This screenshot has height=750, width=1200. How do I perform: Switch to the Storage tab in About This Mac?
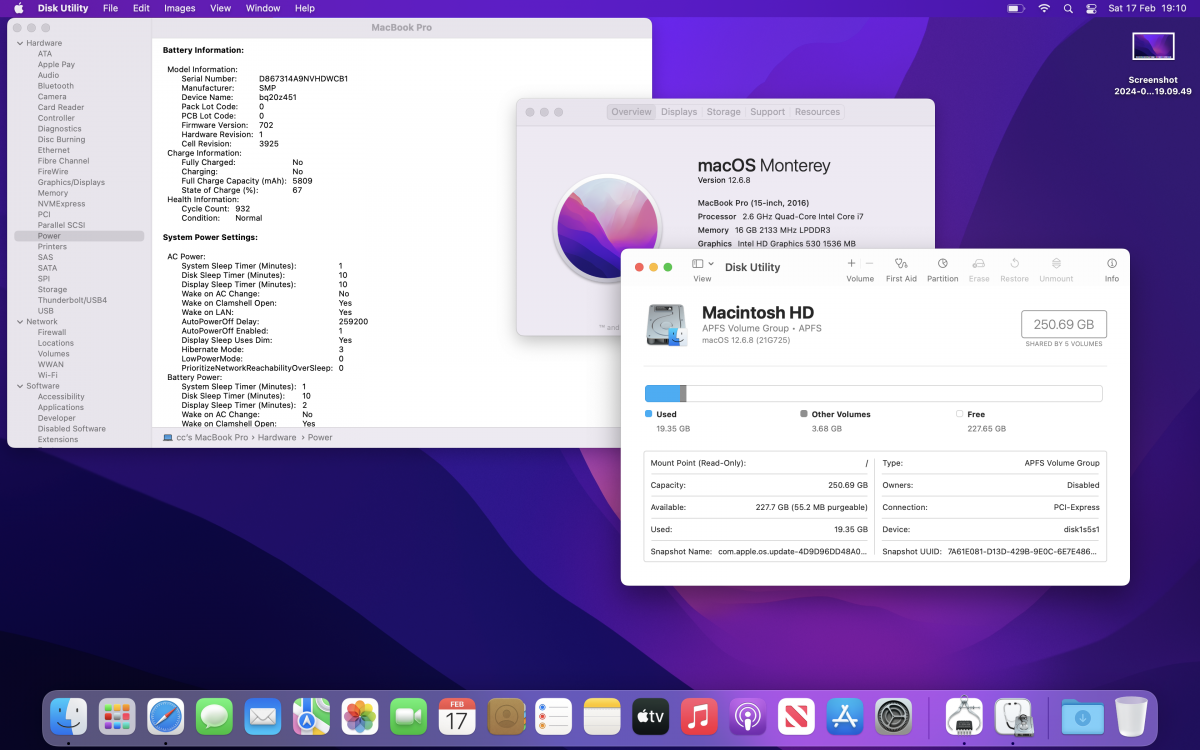pos(724,112)
